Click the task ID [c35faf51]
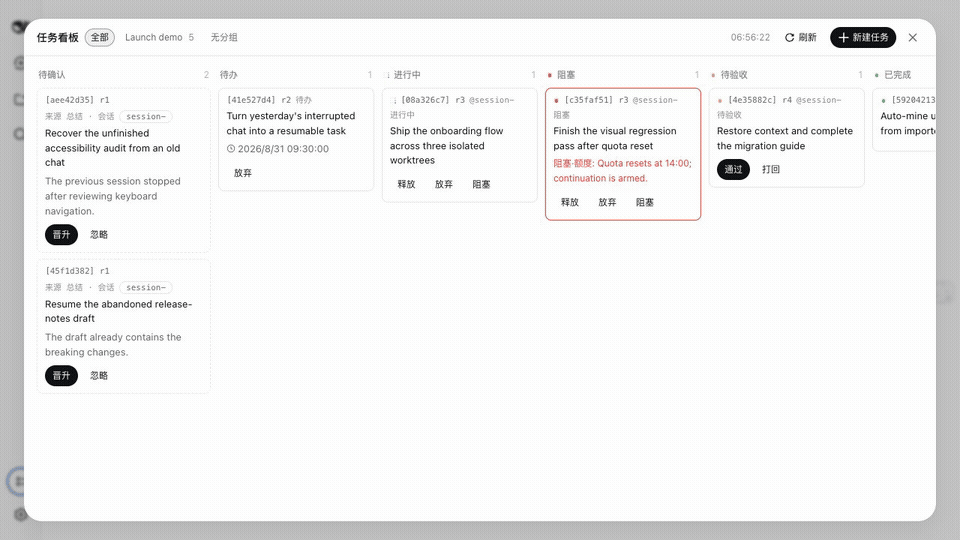 [x=588, y=100]
